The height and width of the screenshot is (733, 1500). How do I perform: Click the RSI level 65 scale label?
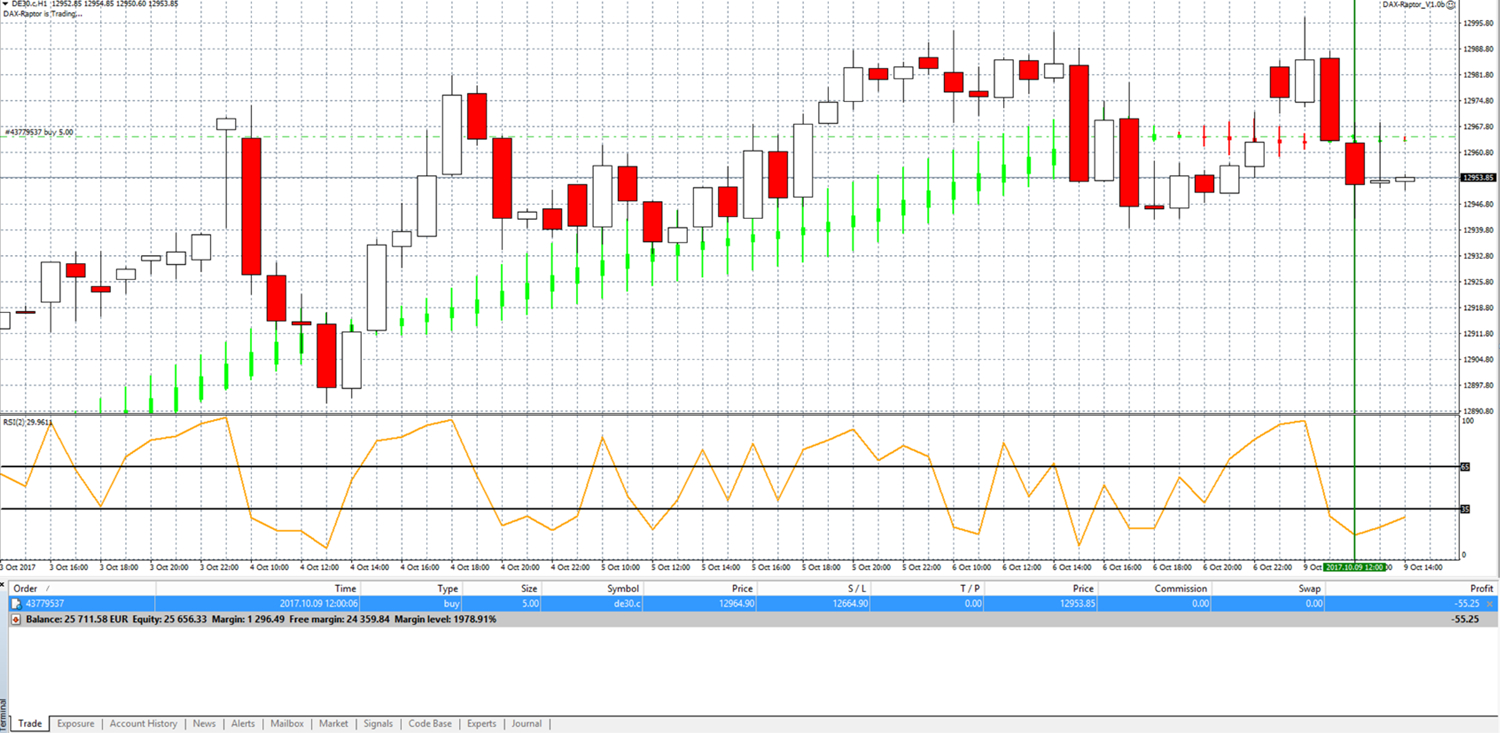point(1465,467)
